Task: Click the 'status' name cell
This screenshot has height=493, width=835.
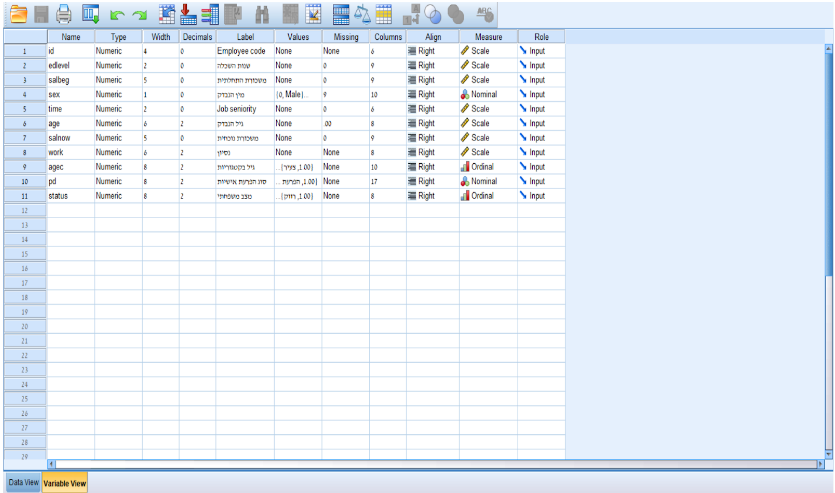Action: pos(71,196)
